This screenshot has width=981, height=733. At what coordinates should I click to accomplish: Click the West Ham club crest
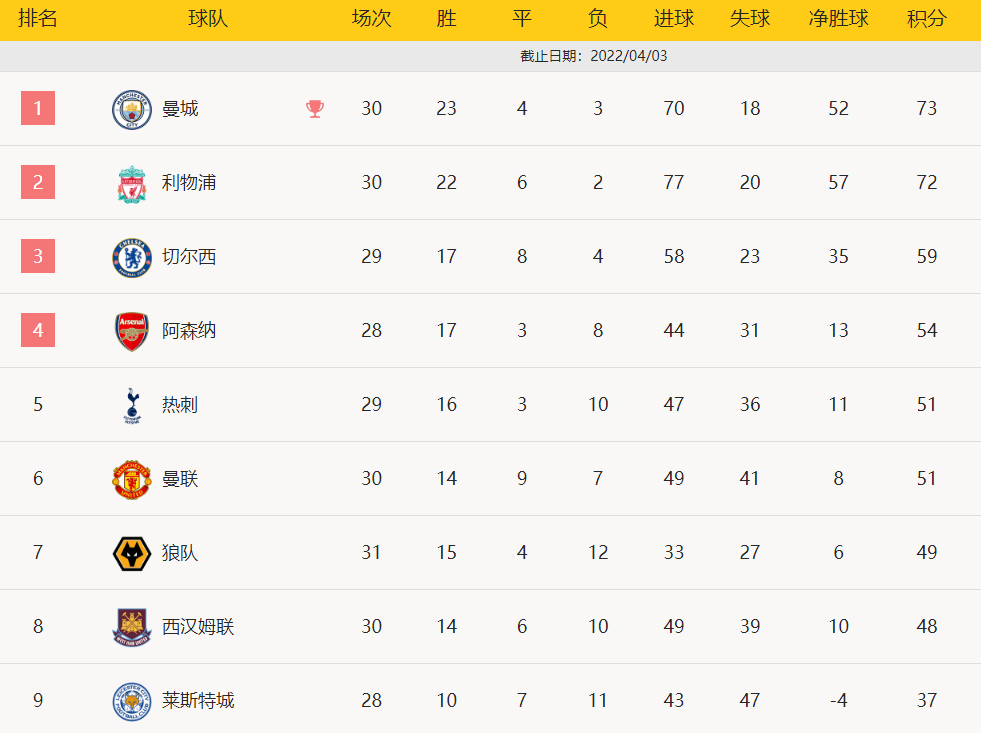131,627
